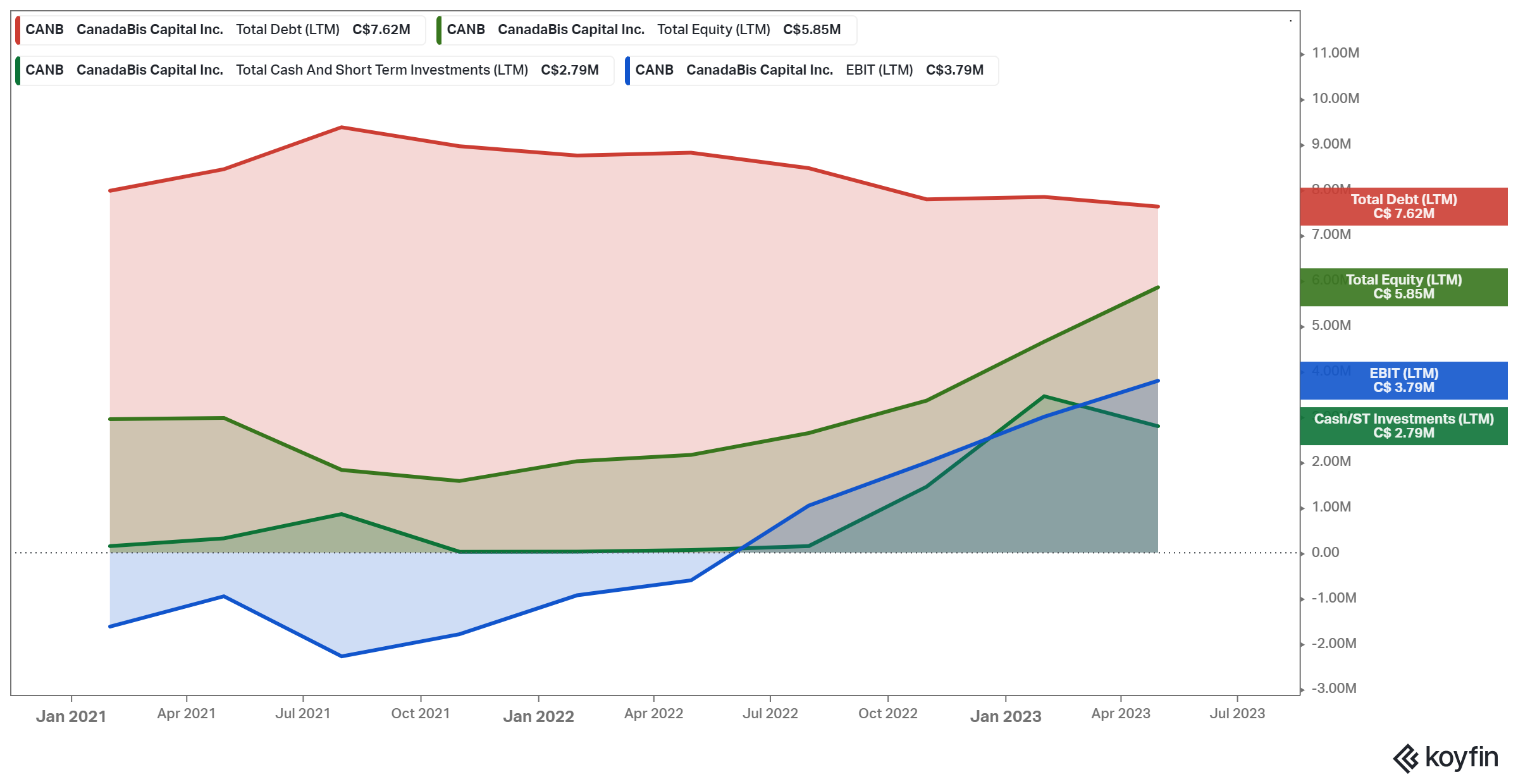1518x784 pixels.
Task: Click the green Total Equity C$ 5.85M axis tag
Action: 1404,287
